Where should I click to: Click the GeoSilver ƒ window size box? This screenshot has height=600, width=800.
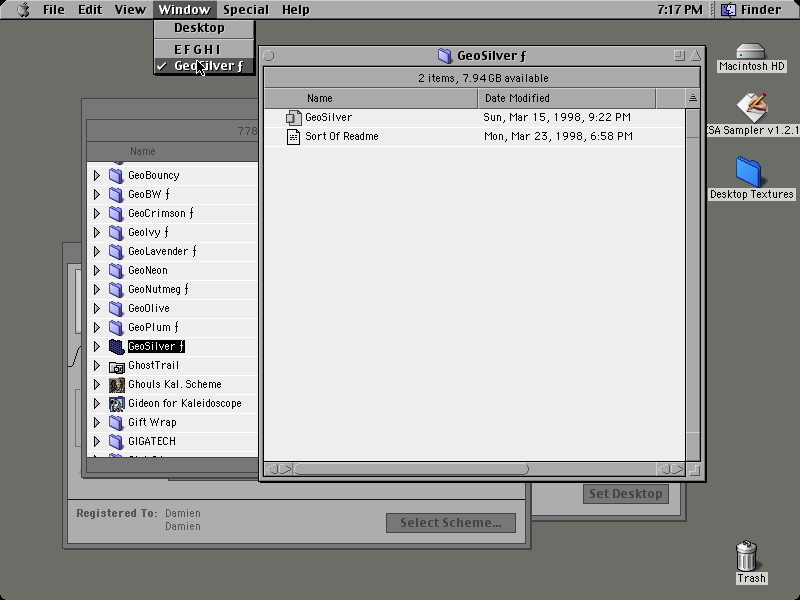(x=693, y=469)
